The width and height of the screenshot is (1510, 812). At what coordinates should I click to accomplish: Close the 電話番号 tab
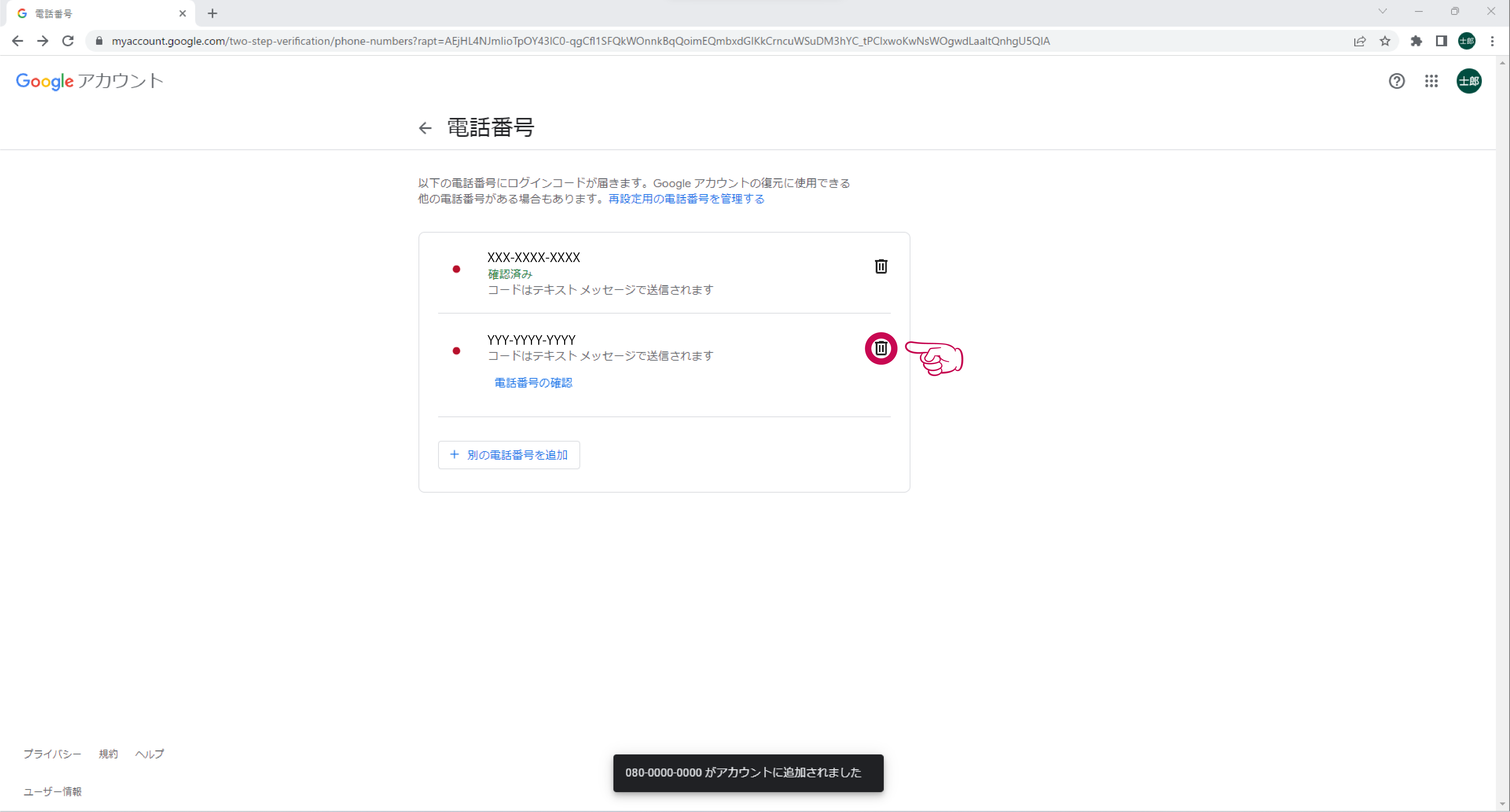click(x=182, y=14)
